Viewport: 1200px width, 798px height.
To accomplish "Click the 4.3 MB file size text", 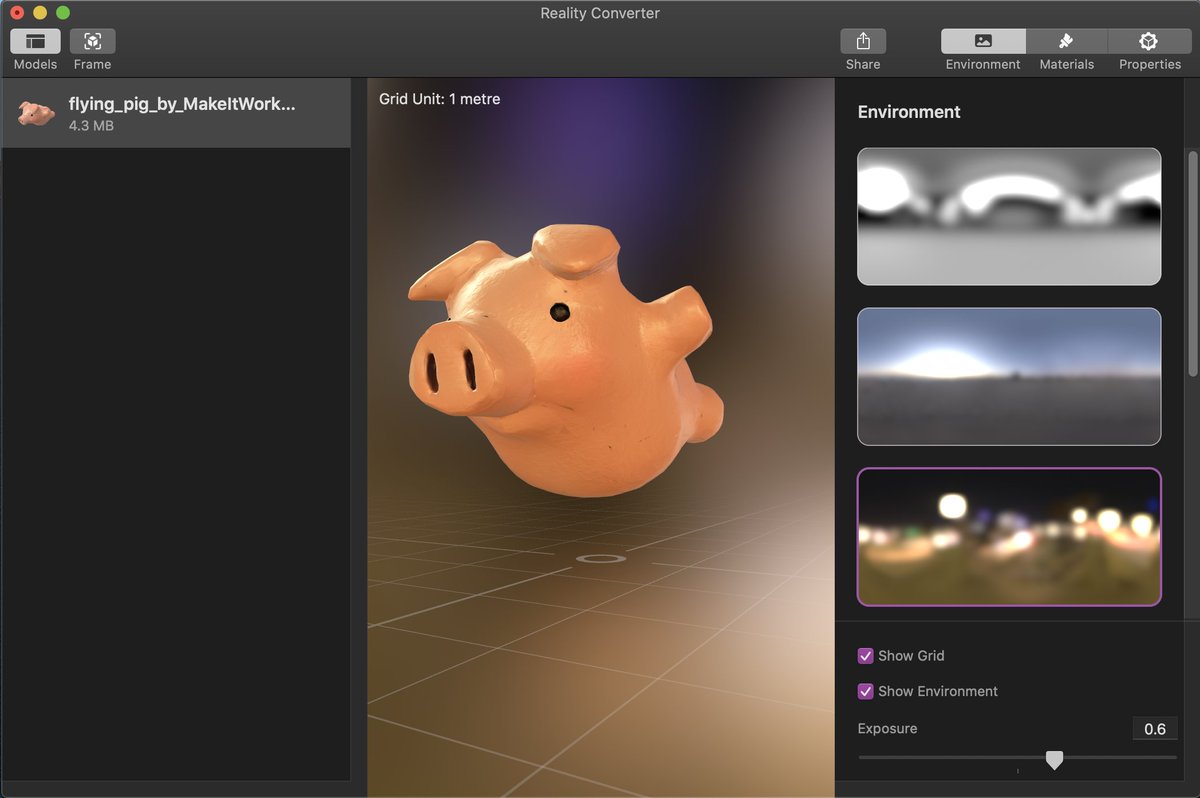I will pos(91,126).
